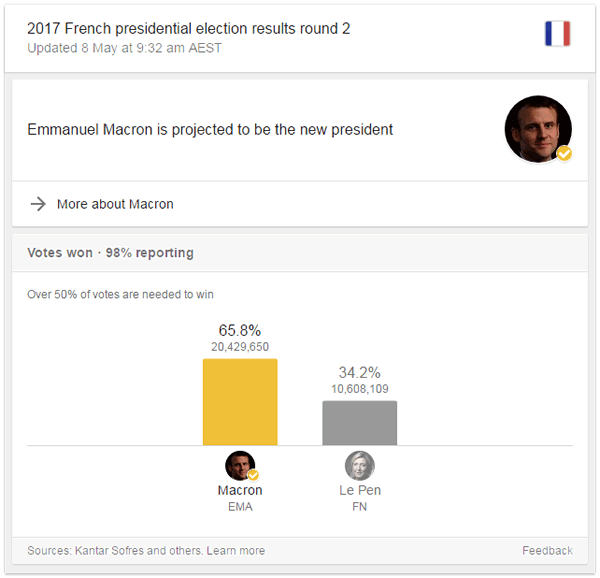The image size is (600, 578).
Task: Click the FN party abbreviation
Action: (360, 507)
